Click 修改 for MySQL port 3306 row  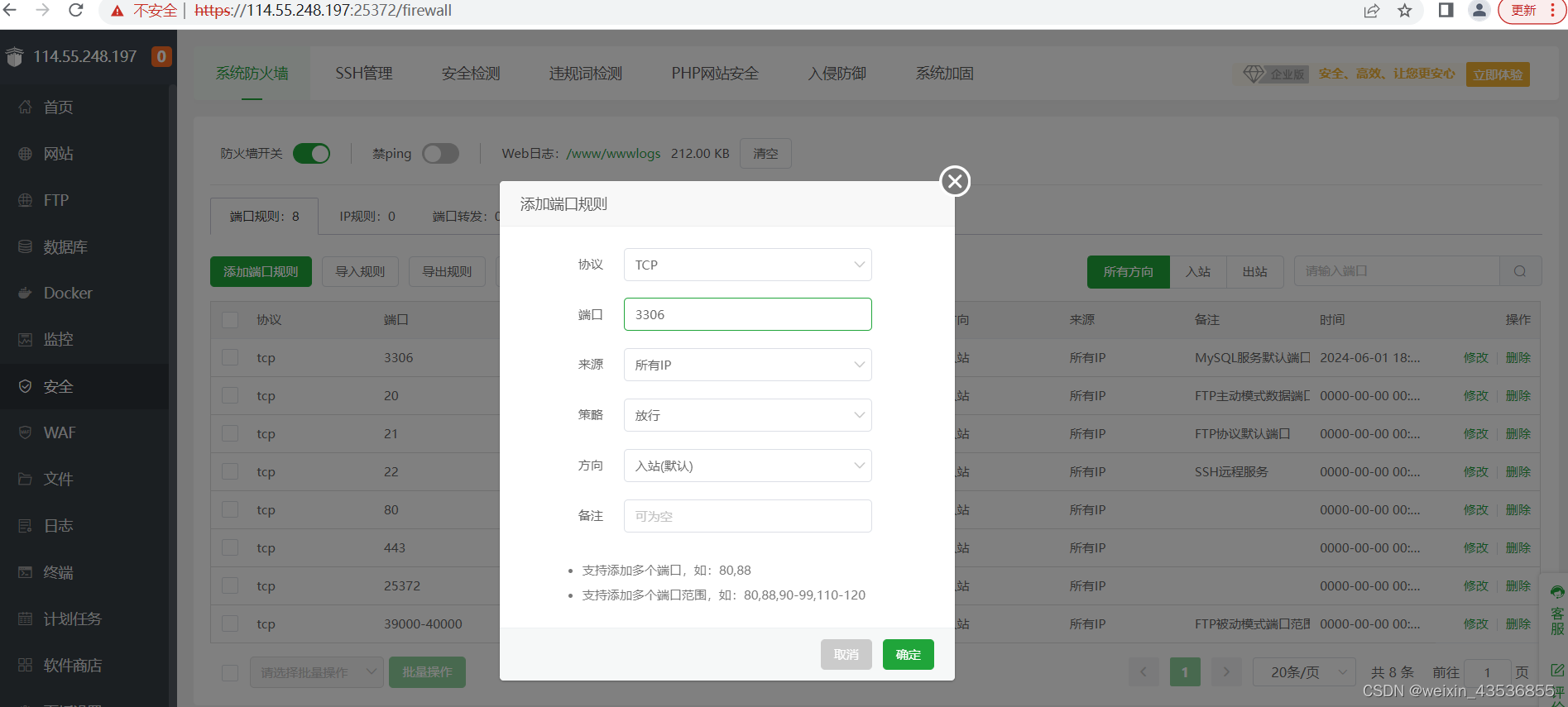click(x=1476, y=357)
